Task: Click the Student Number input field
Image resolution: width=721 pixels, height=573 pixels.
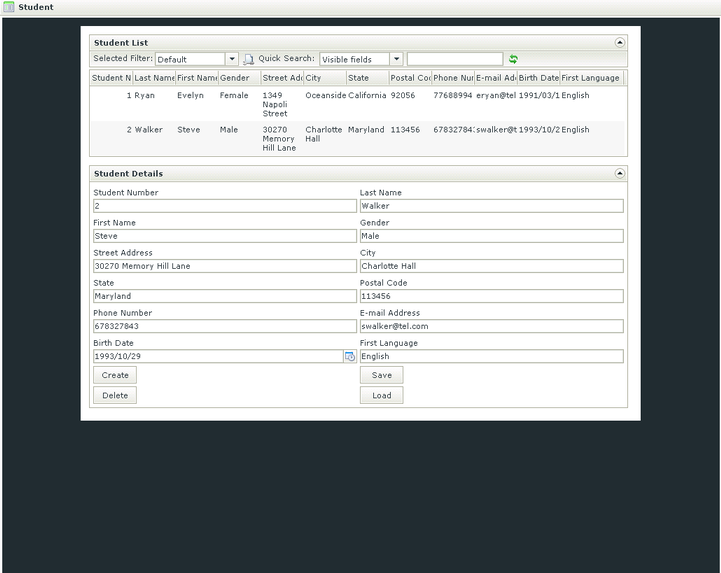Action: [x=225, y=206]
